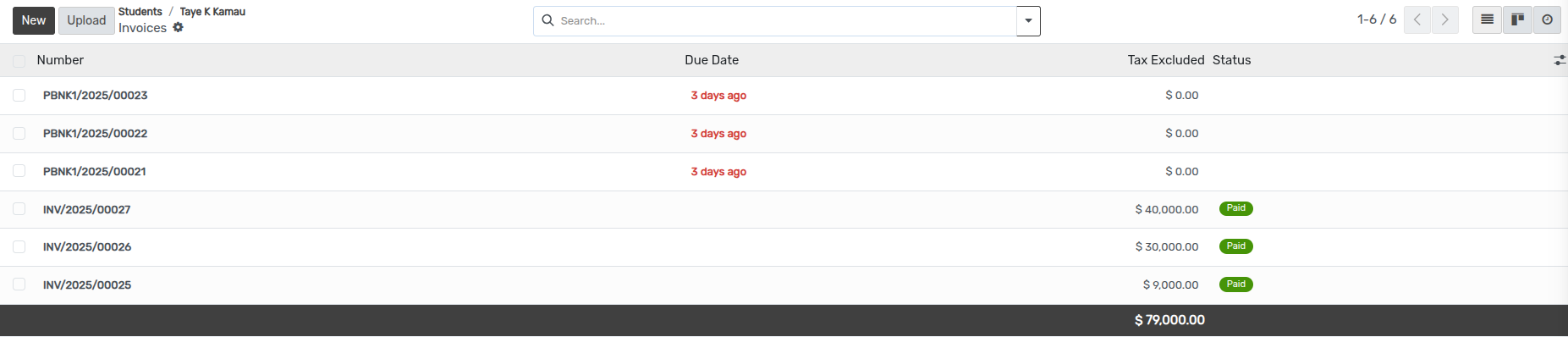Go to previous page of records

tap(1417, 19)
